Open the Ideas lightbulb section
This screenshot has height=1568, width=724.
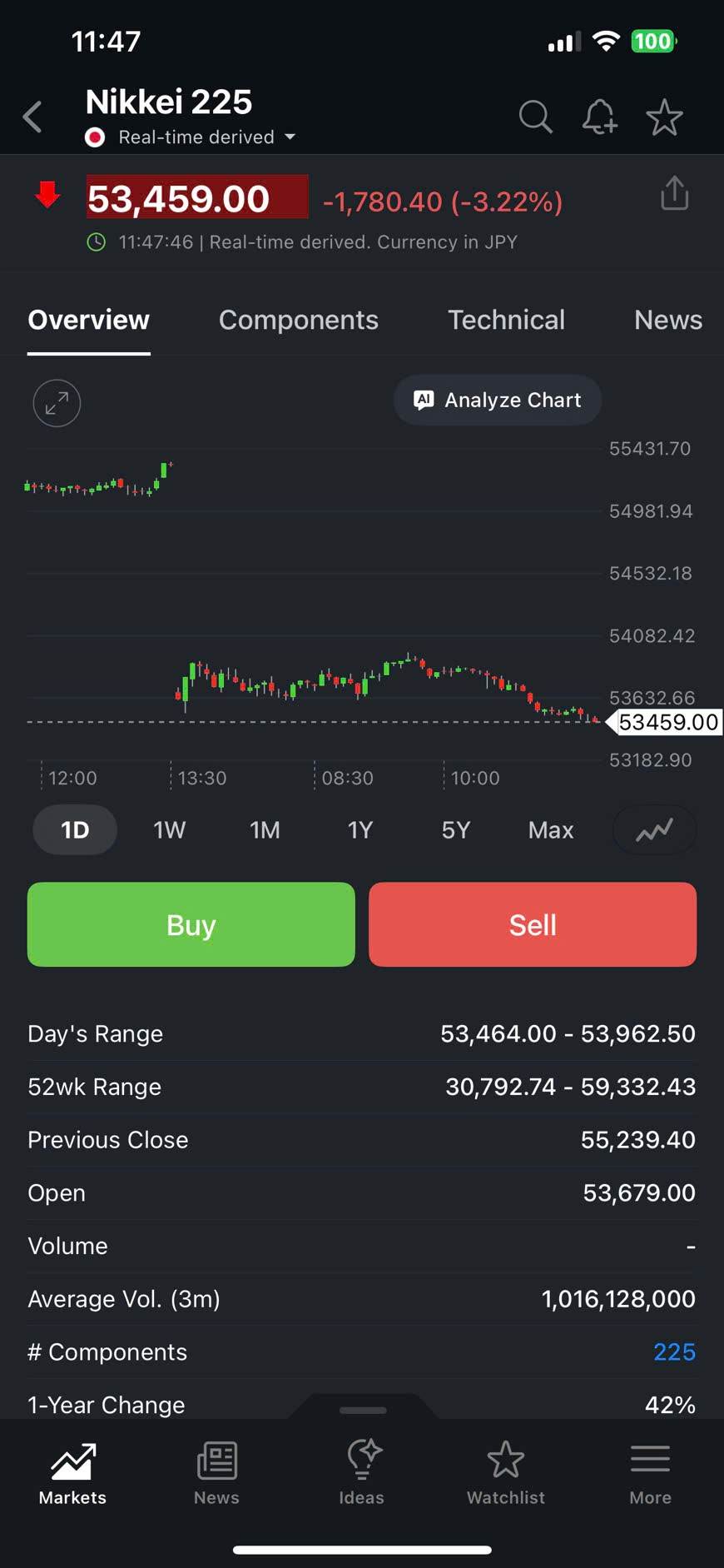(361, 1472)
